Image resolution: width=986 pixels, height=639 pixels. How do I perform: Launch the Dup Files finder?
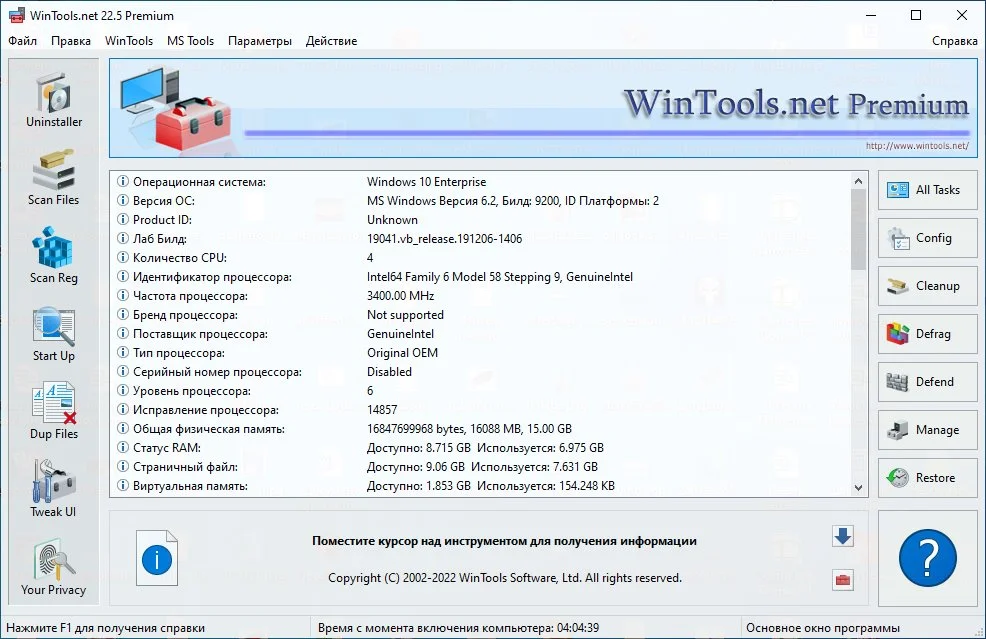pos(53,412)
